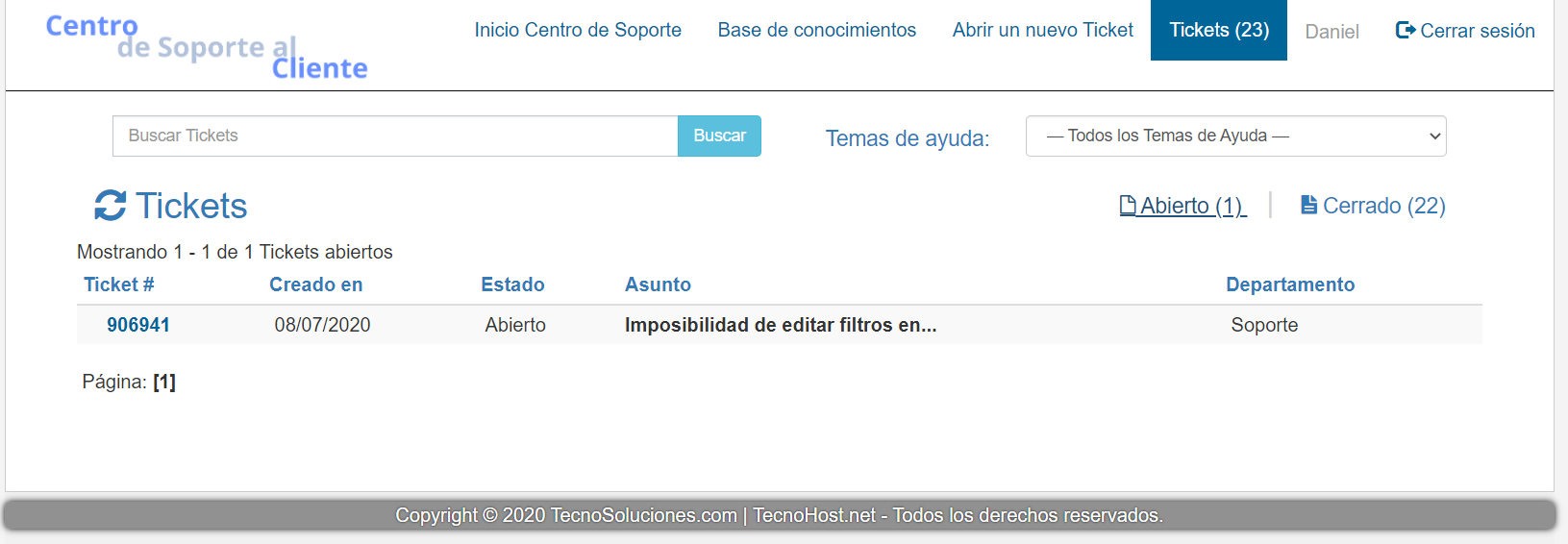
Task: Show Cerrado (22) tickets
Action: 1383,206
